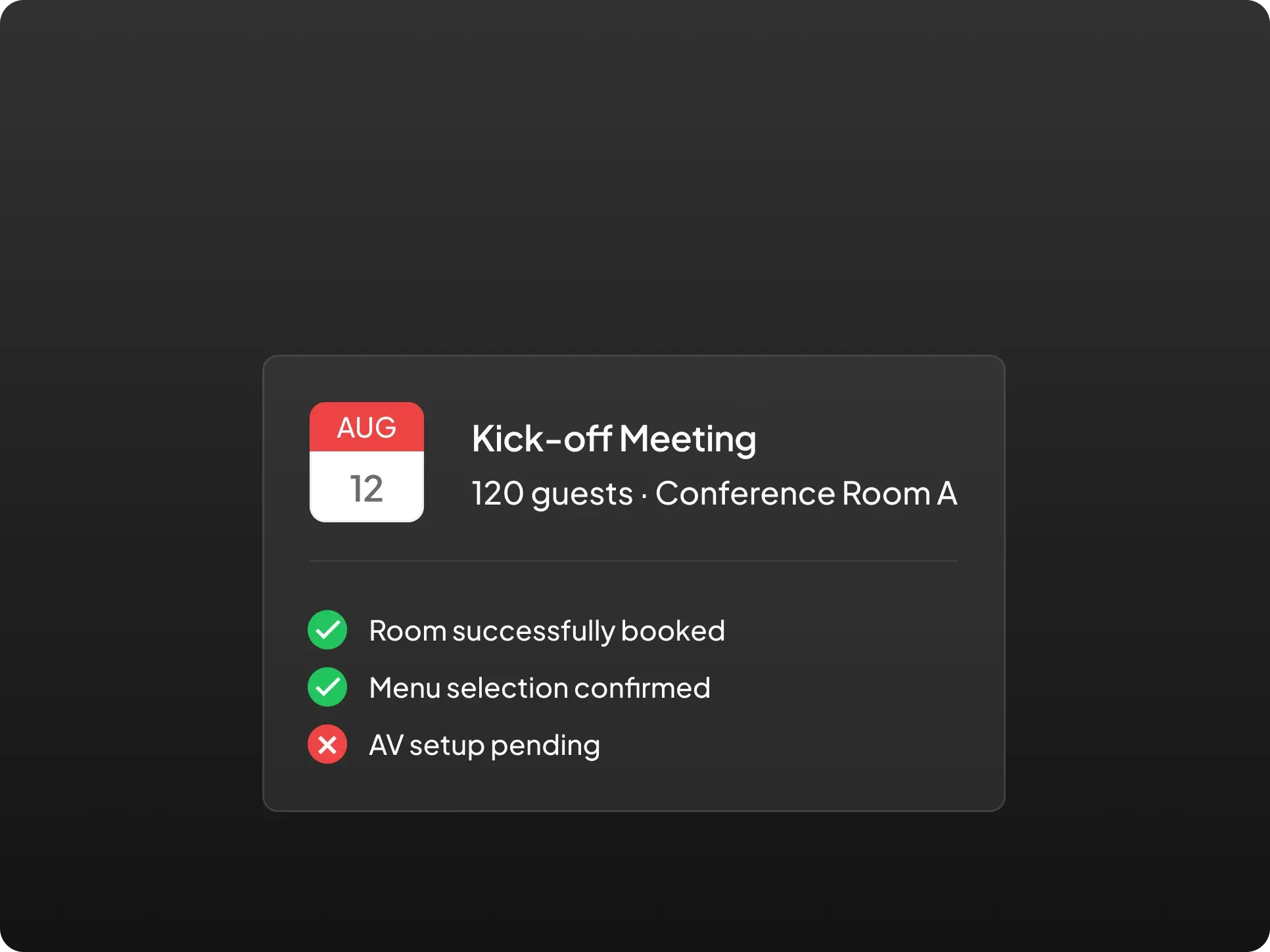Click the green checkmark beside Menu selection confirmed
The width and height of the screenshot is (1270, 952).
click(327, 687)
